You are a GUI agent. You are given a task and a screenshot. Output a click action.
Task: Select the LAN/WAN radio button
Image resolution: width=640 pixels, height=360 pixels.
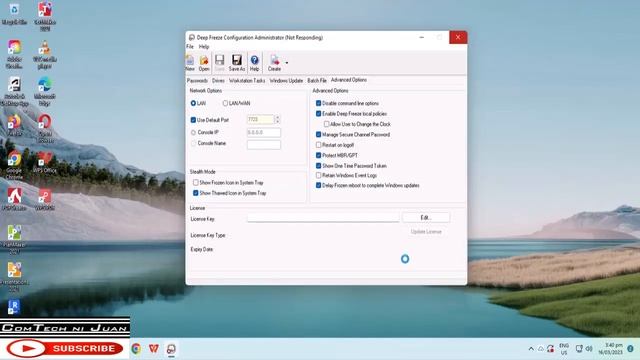point(225,103)
